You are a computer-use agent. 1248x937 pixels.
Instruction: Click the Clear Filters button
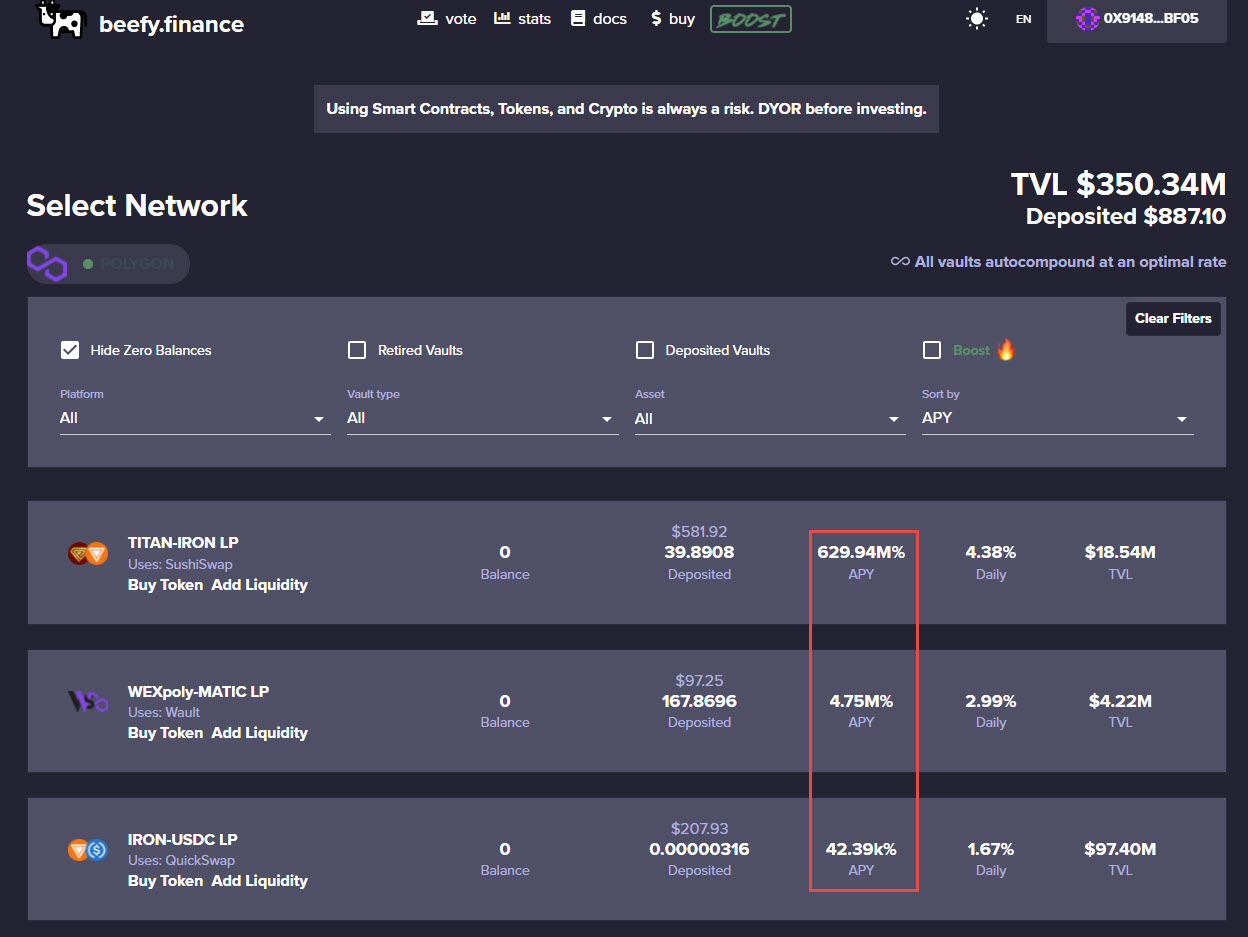pyautogui.click(x=1173, y=318)
